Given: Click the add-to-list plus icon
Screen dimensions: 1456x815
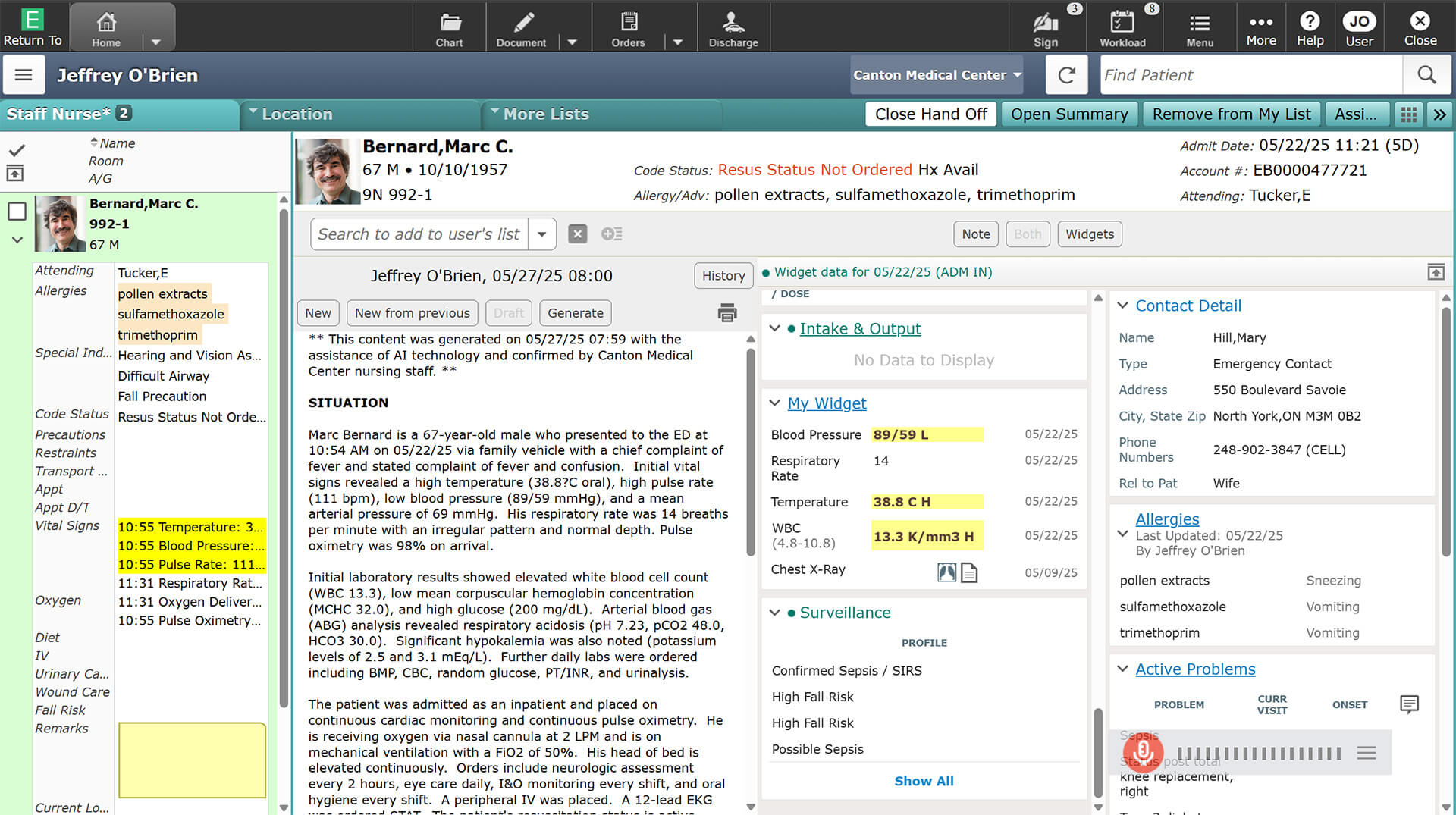Looking at the screenshot, I should pyautogui.click(x=612, y=234).
